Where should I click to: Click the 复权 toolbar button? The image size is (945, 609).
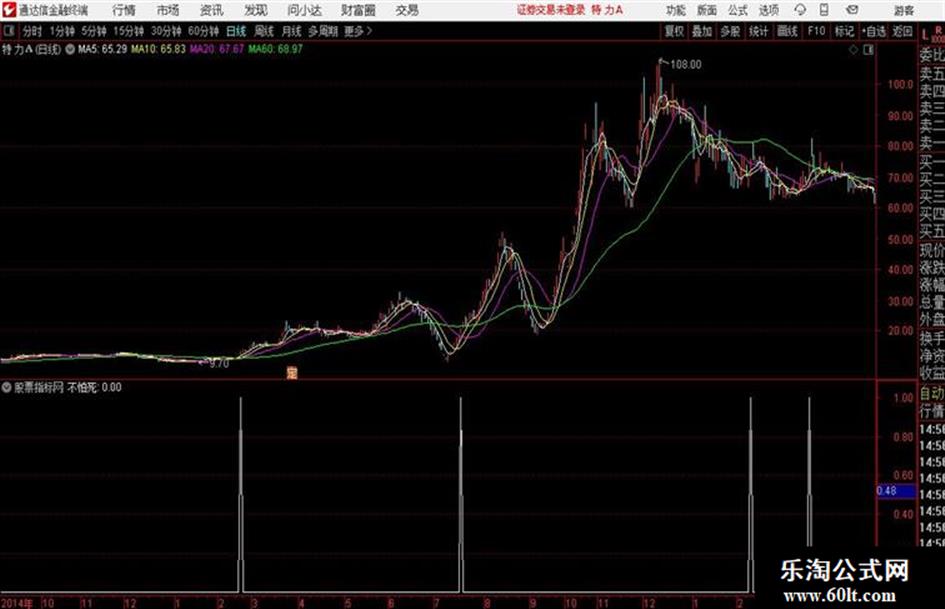click(x=674, y=31)
